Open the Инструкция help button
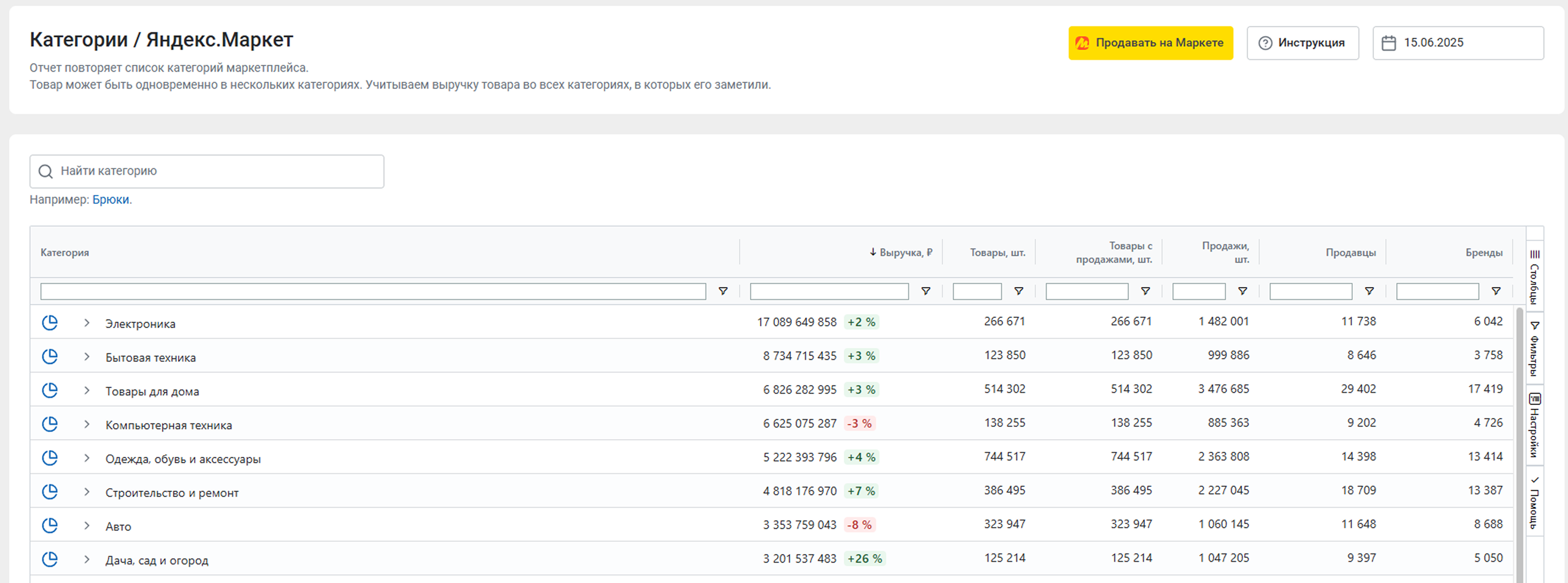This screenshot has width=1568, height=583. pyautogui.click(x=1303, y=43)
